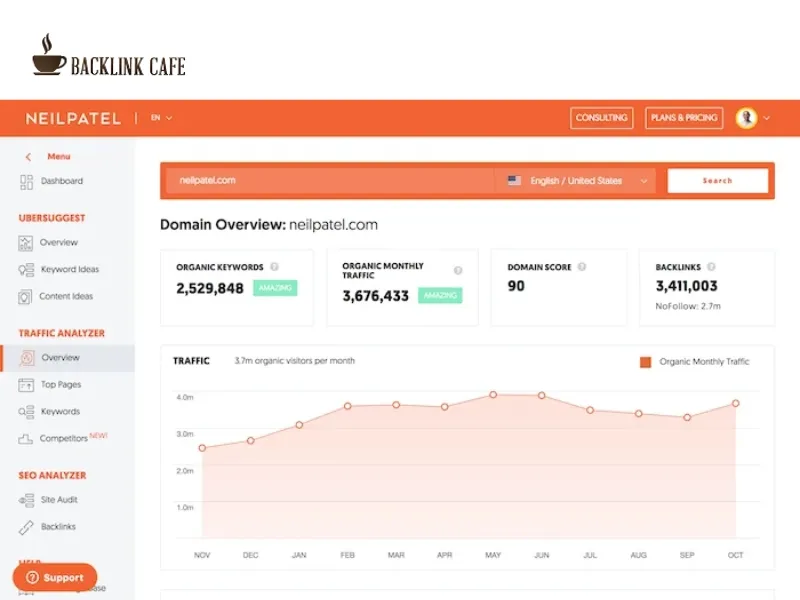The width and height of the screenshot is (800, 600).
Task: Open Site Audit in sidebar
Action: [x=59, y=500]
